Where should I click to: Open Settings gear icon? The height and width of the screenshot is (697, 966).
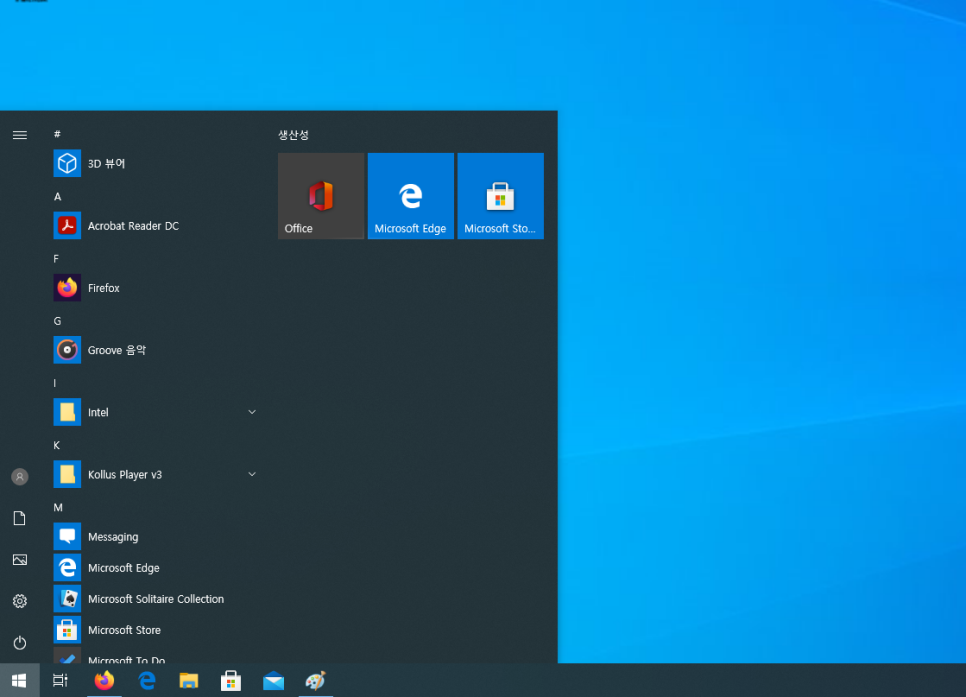pos(20,601)
